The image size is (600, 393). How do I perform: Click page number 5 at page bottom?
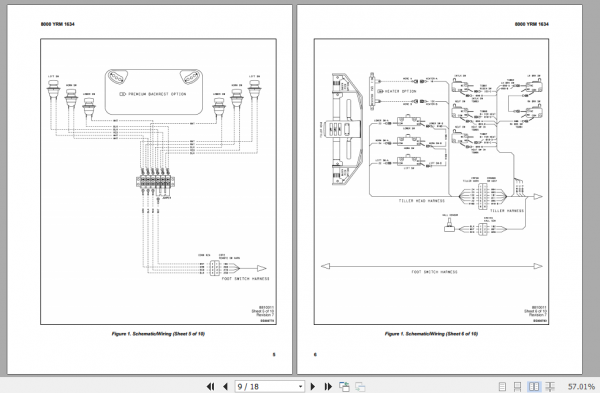274,355
